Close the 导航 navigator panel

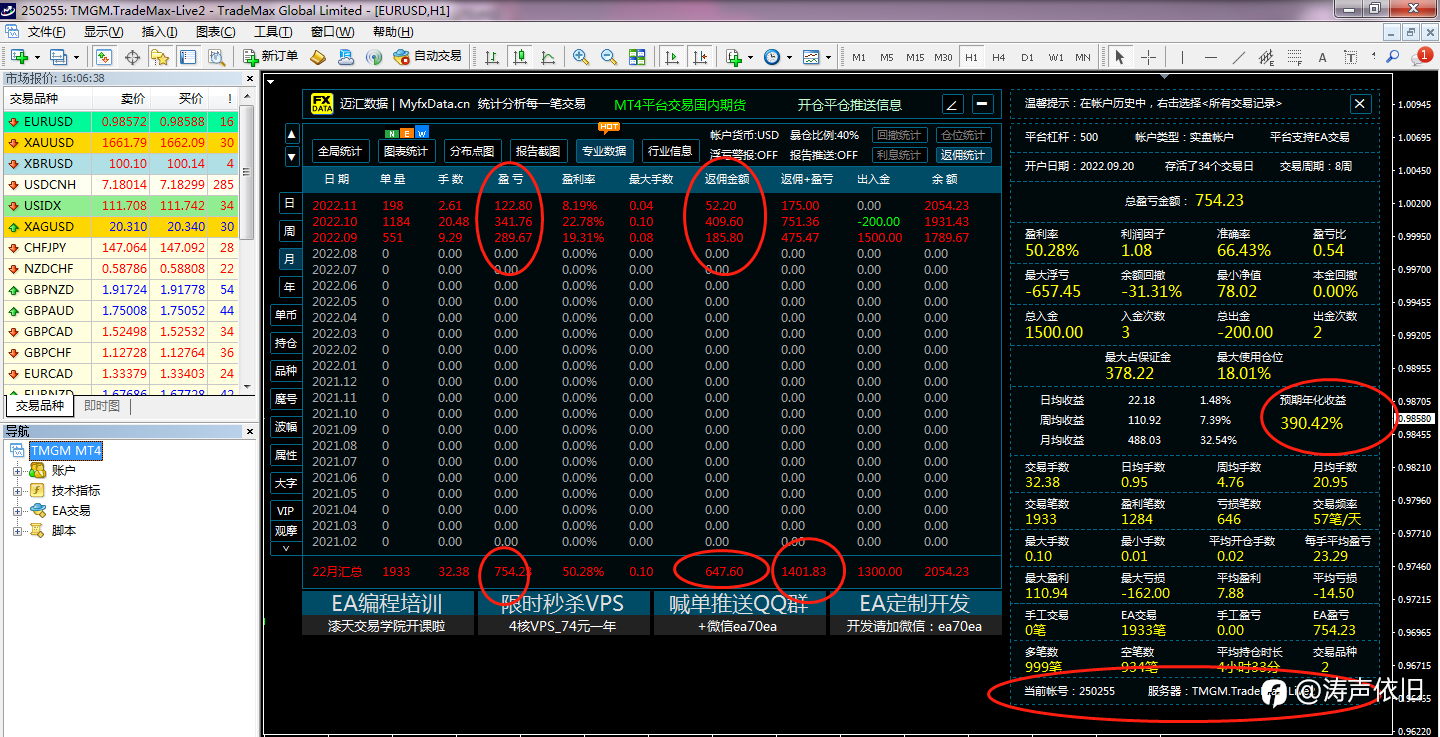point(248,432)
